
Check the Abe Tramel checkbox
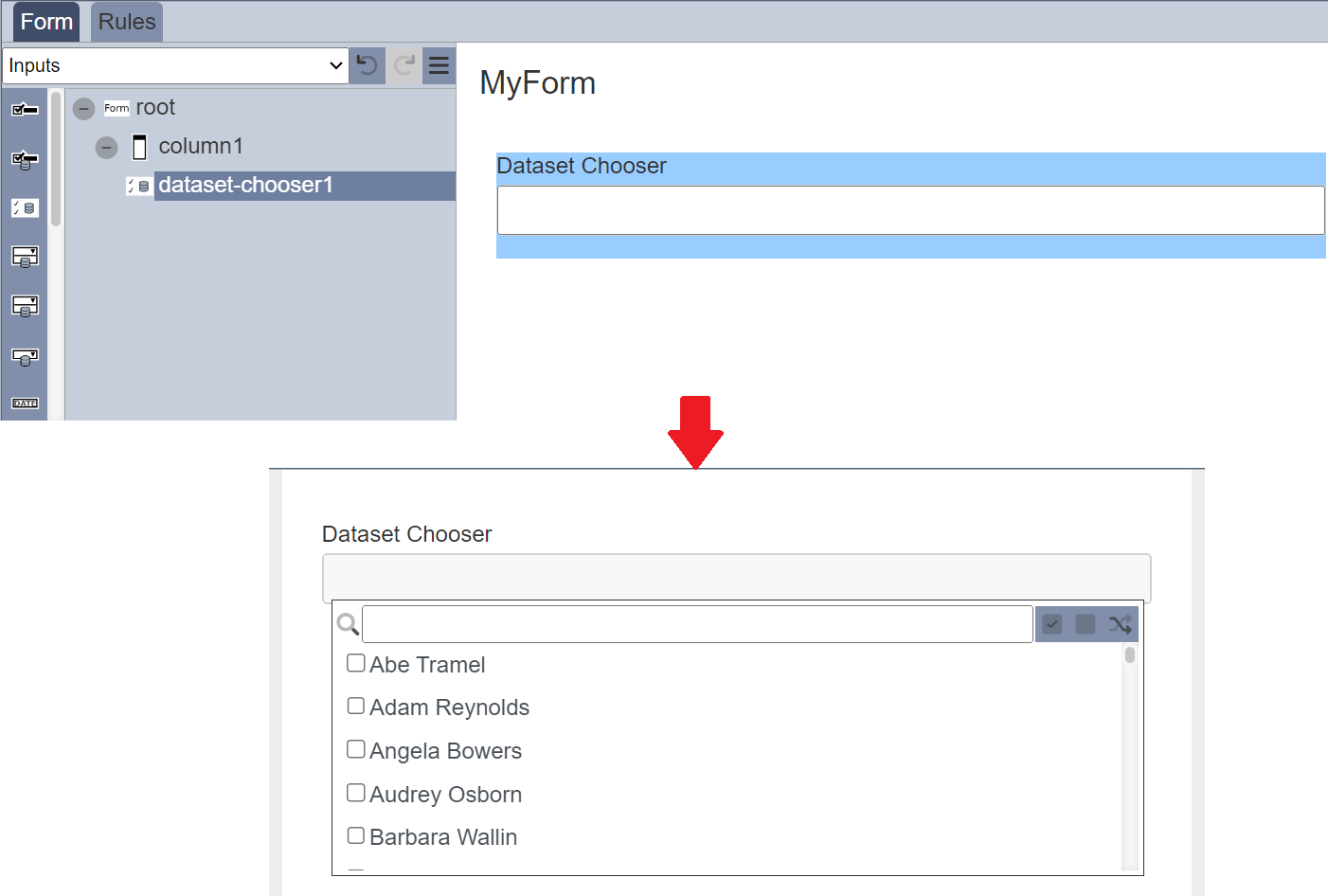click(356, 663)
